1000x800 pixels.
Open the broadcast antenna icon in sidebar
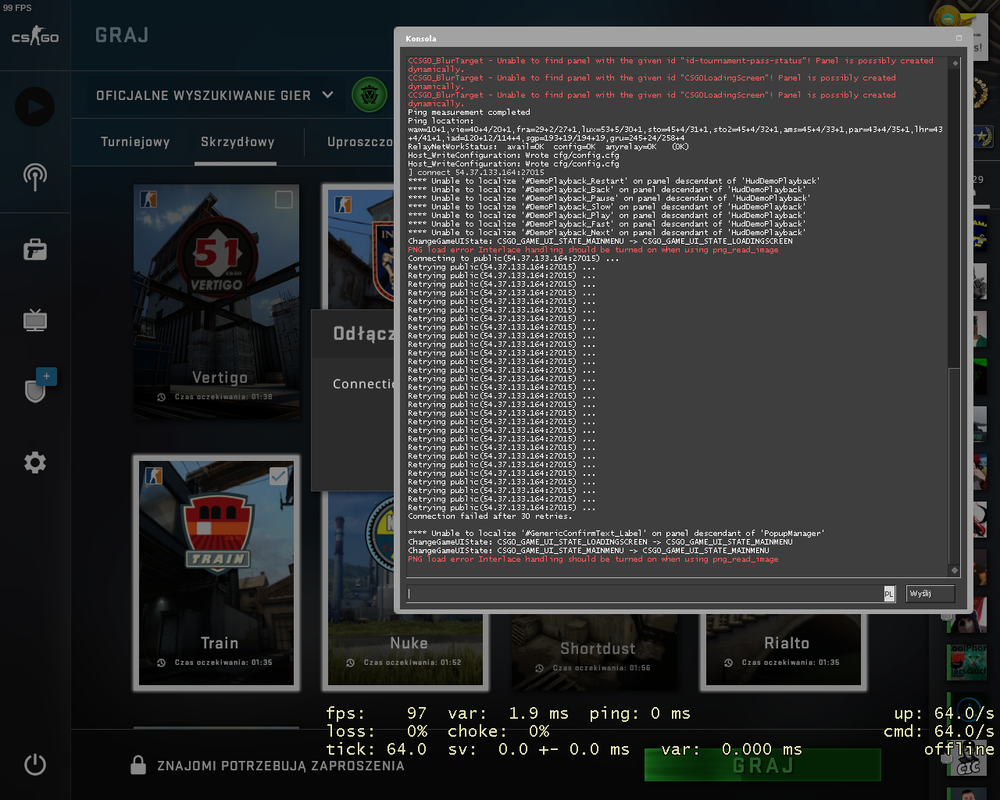pyautogui.click(x=35, y=177)
